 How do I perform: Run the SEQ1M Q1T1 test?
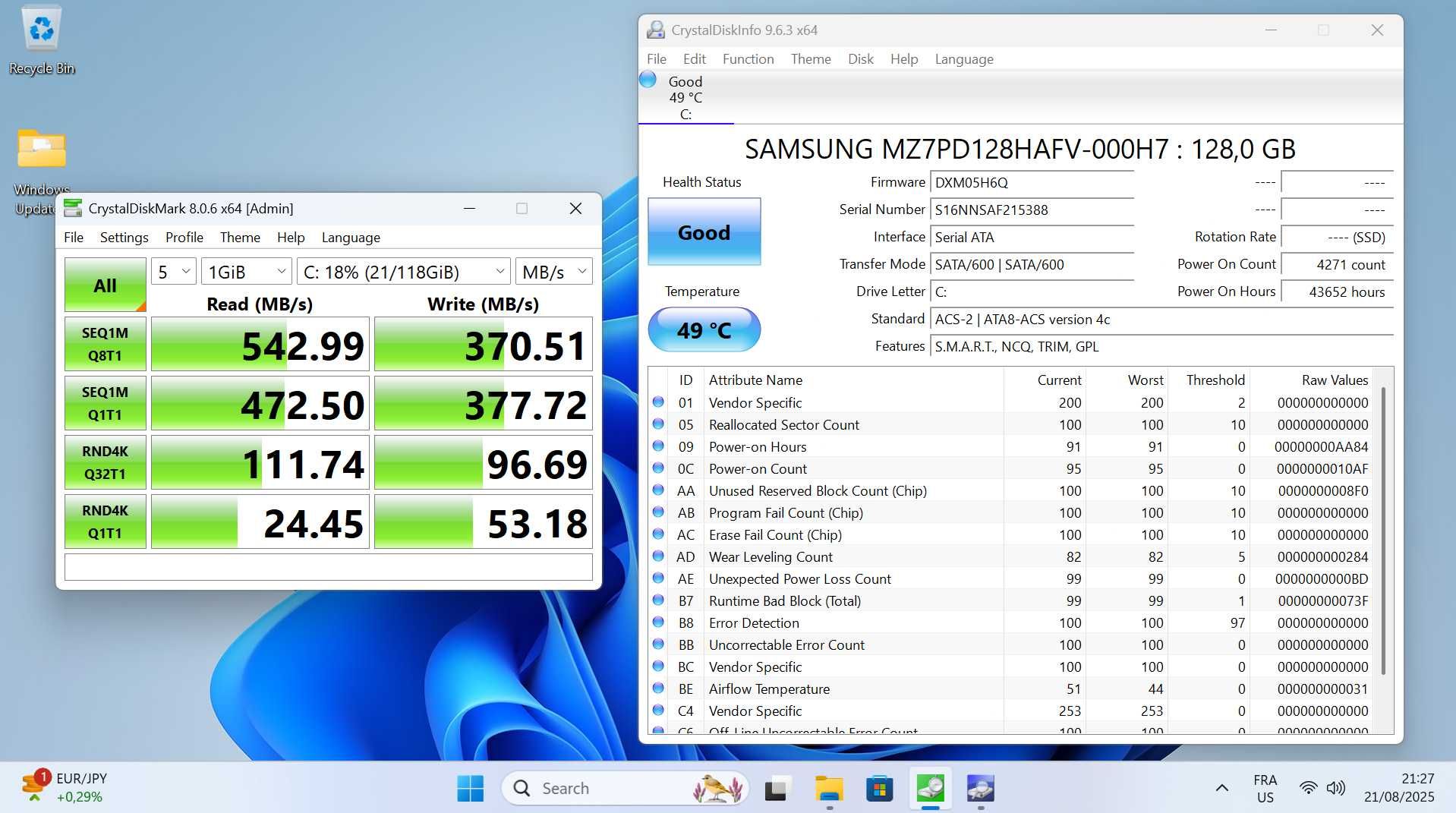pyautogui.click(x=105, y=403)
